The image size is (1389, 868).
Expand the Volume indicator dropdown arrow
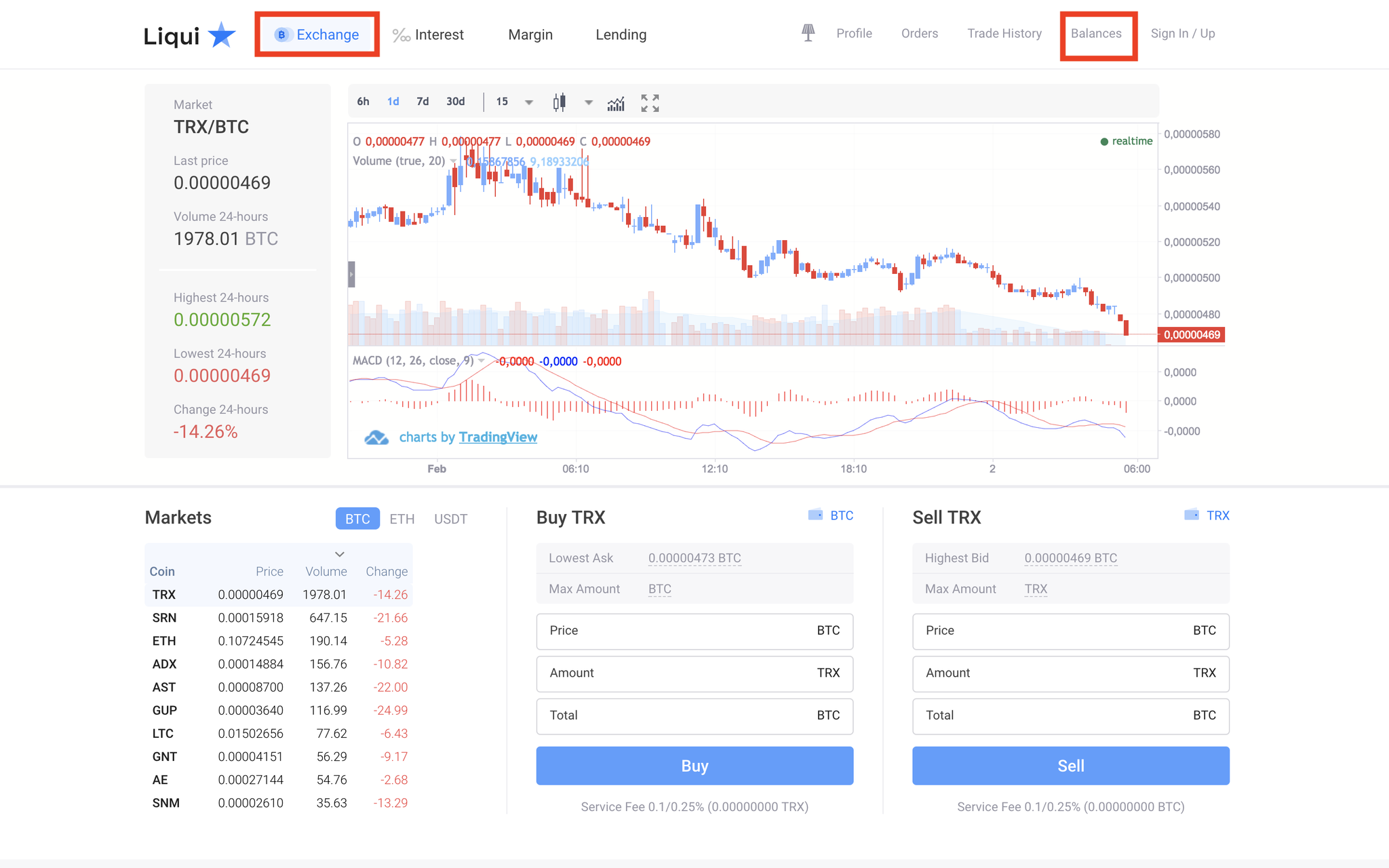coord(453,161)
